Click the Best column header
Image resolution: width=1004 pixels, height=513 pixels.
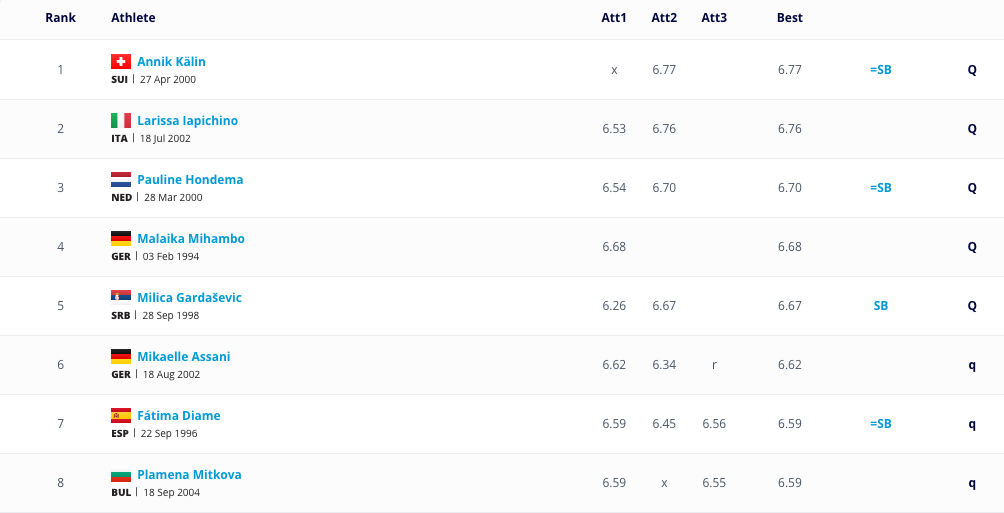click(x=789, y=18)
